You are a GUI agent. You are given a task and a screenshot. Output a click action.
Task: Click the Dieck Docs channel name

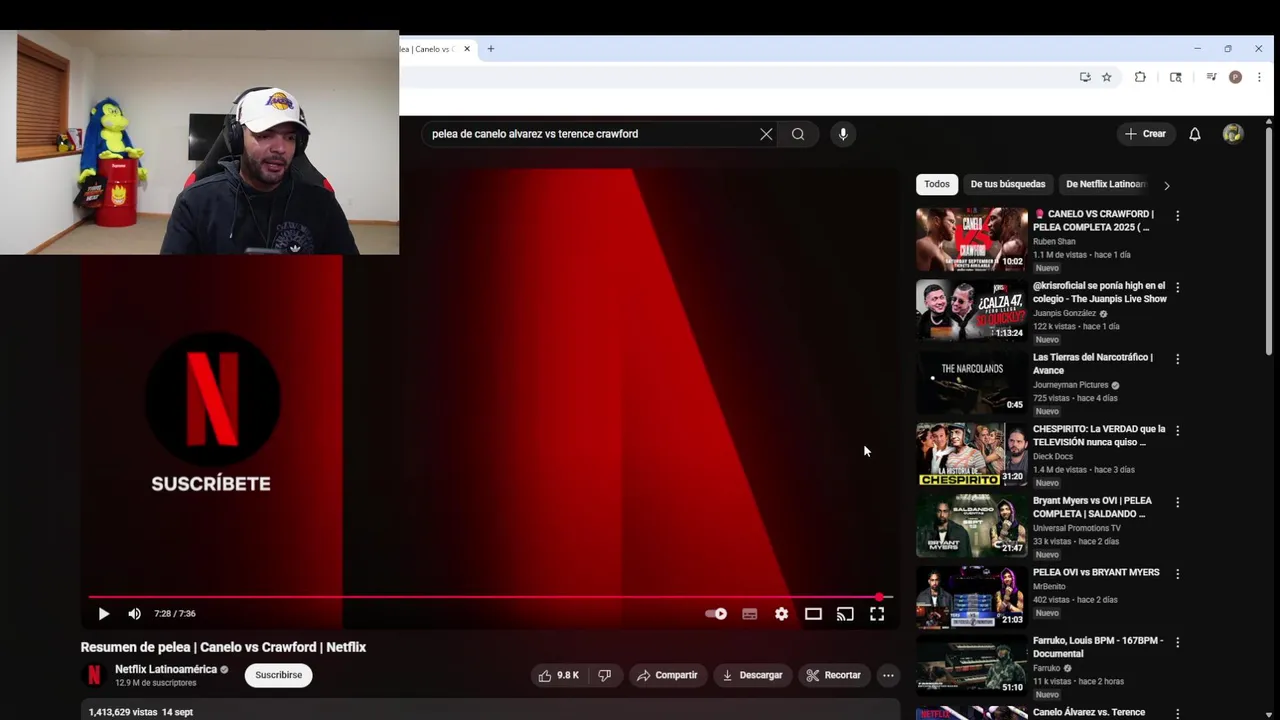point(1053,456)
